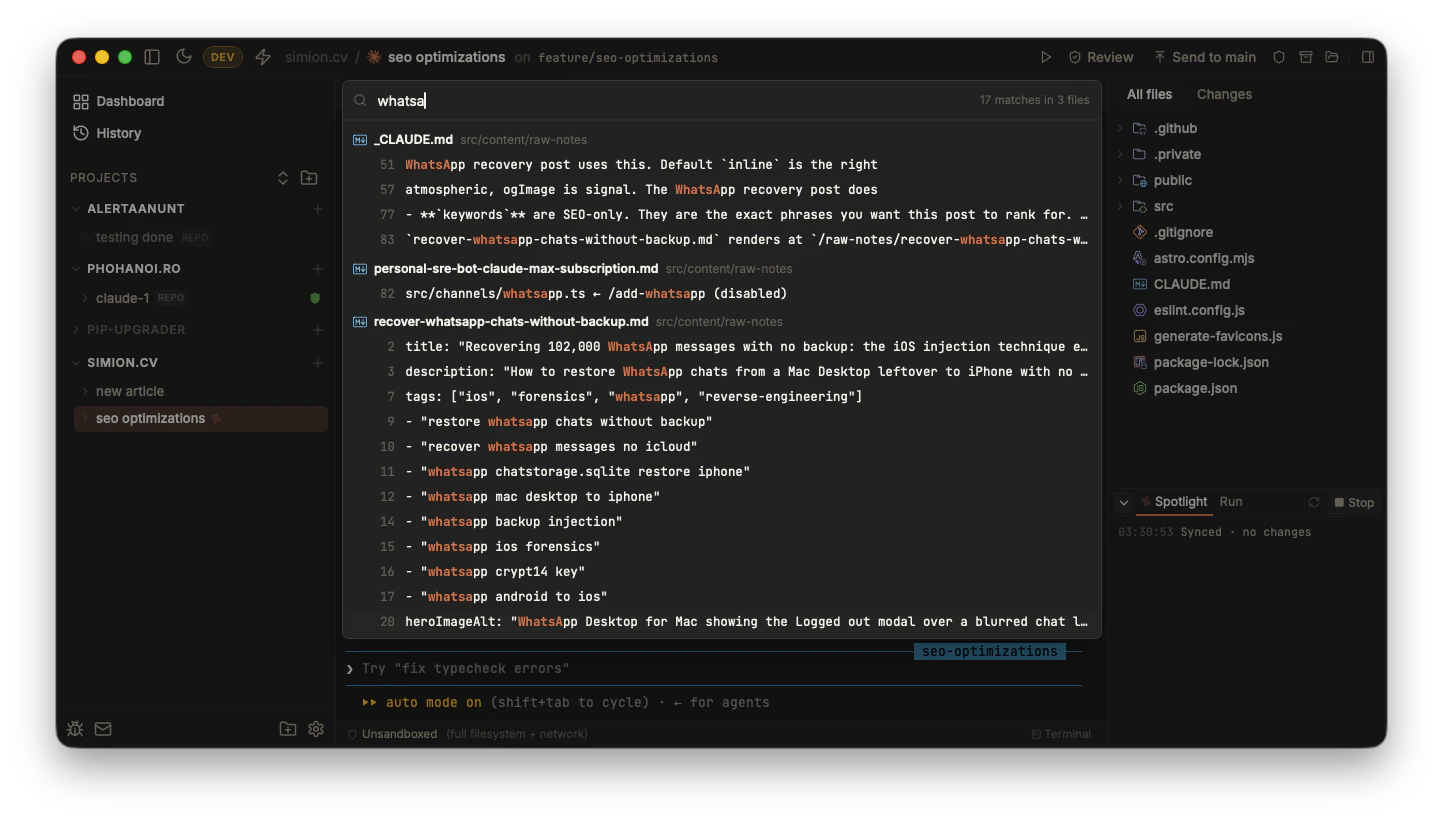Select the Run tab next to Spotlight
The image size is (1443, 822).
(1231, 502)
